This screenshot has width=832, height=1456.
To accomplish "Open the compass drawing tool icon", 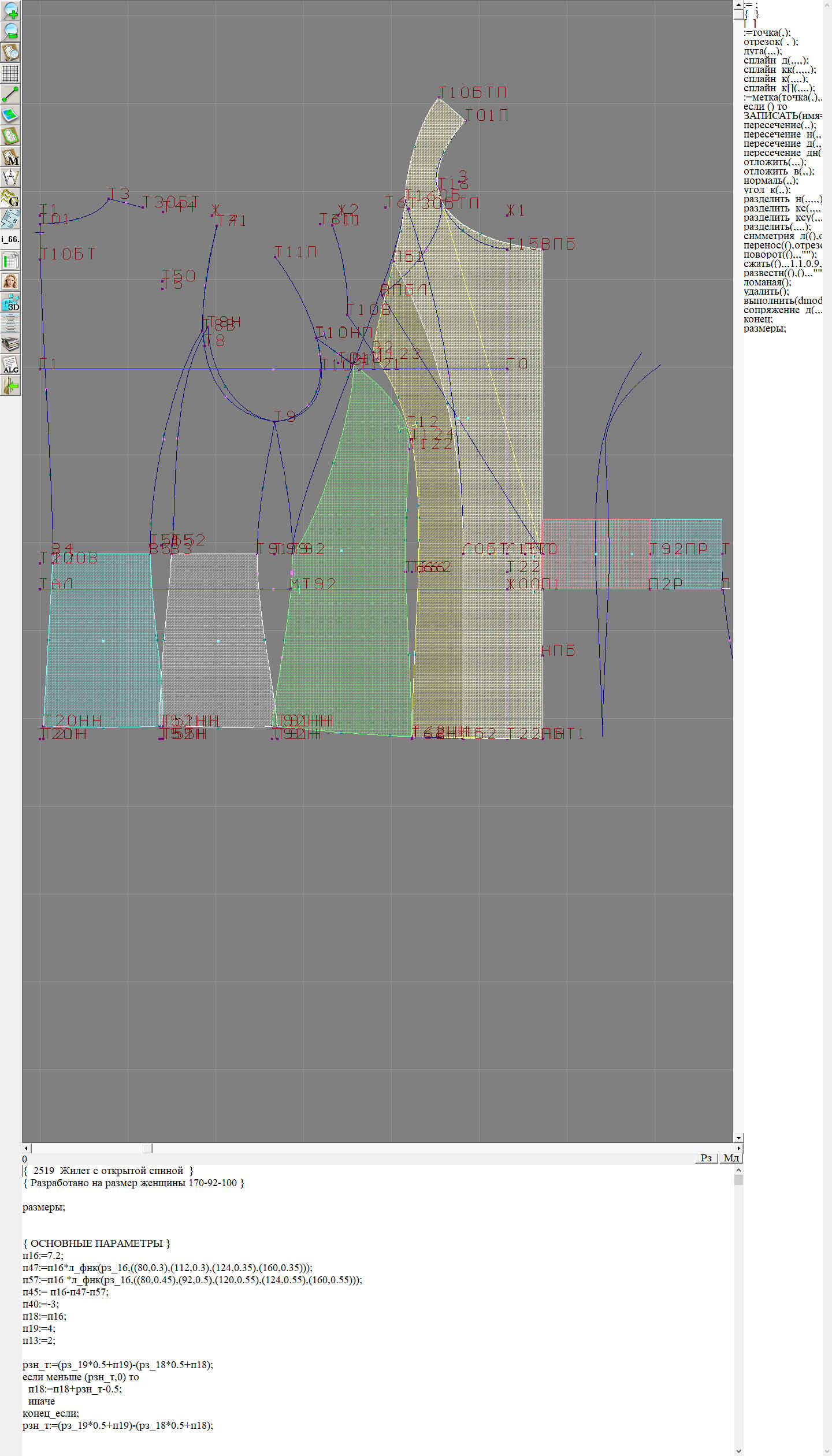I will [10, 177].
